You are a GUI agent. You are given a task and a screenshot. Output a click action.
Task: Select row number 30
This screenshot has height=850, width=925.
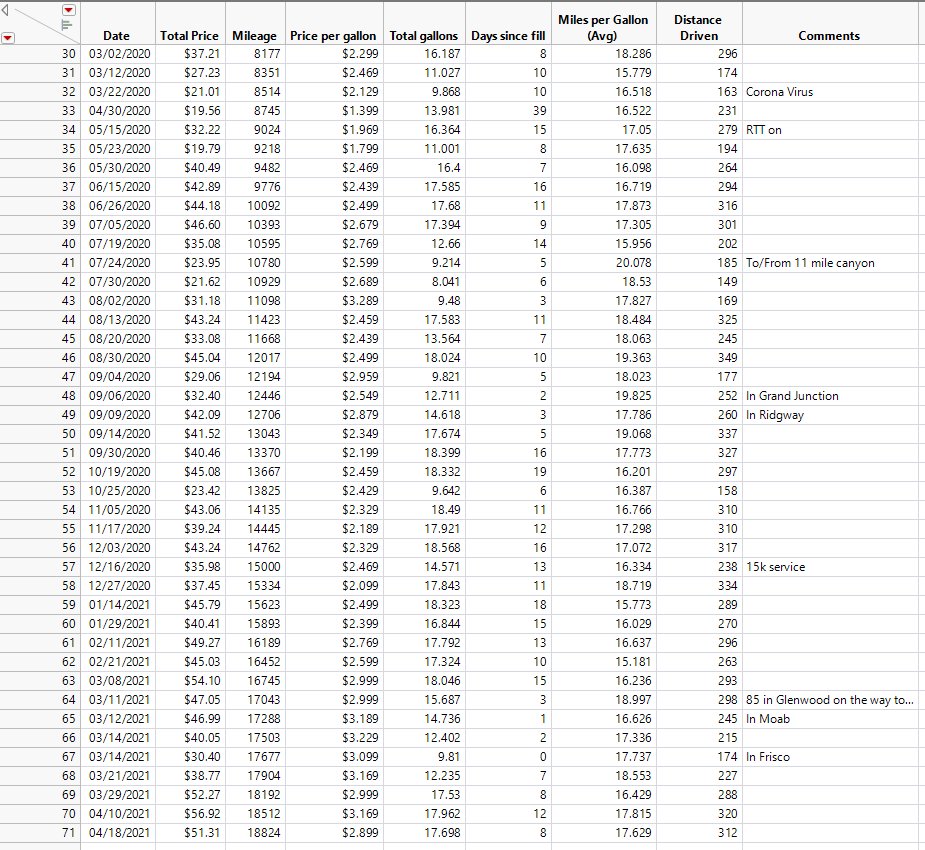click(x=40, y=54)
